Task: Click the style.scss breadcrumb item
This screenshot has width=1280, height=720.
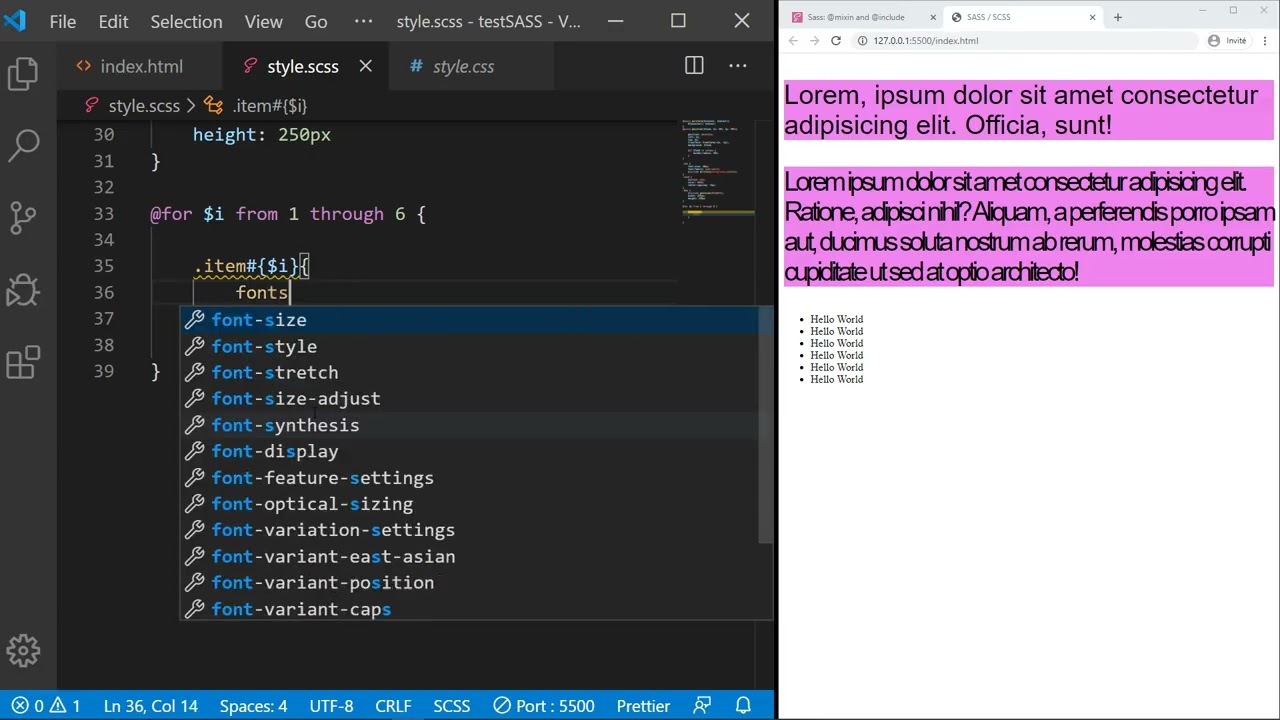Action: [x=133, y=105]
